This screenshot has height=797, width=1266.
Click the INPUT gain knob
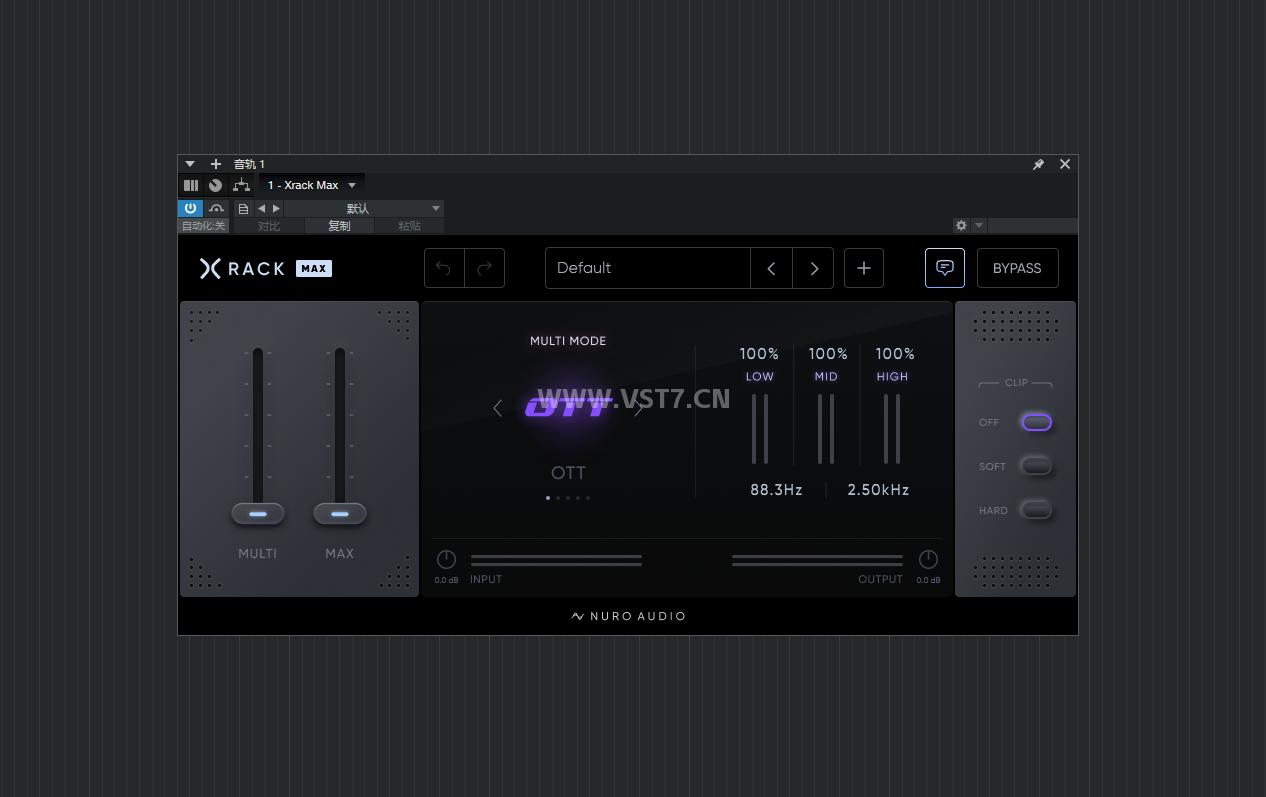[446, 560]
